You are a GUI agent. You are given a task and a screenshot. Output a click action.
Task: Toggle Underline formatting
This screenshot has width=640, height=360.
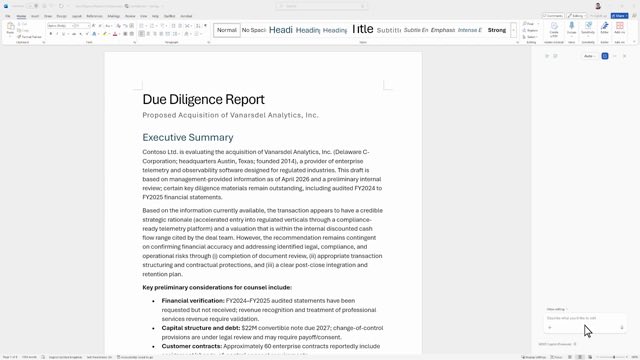(63, 34)
